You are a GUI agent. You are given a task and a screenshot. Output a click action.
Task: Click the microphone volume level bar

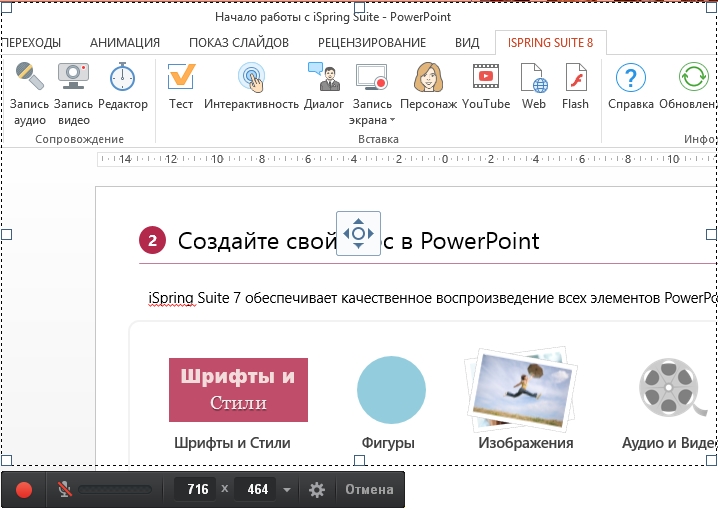coord(115,490)
